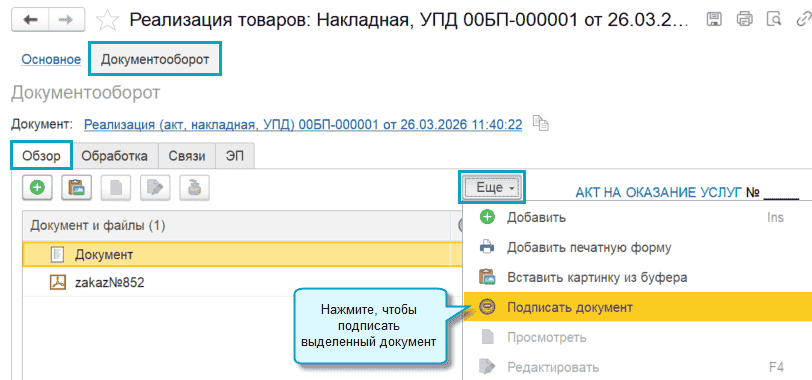Click the copy icon next to document link

coord(540,124)
